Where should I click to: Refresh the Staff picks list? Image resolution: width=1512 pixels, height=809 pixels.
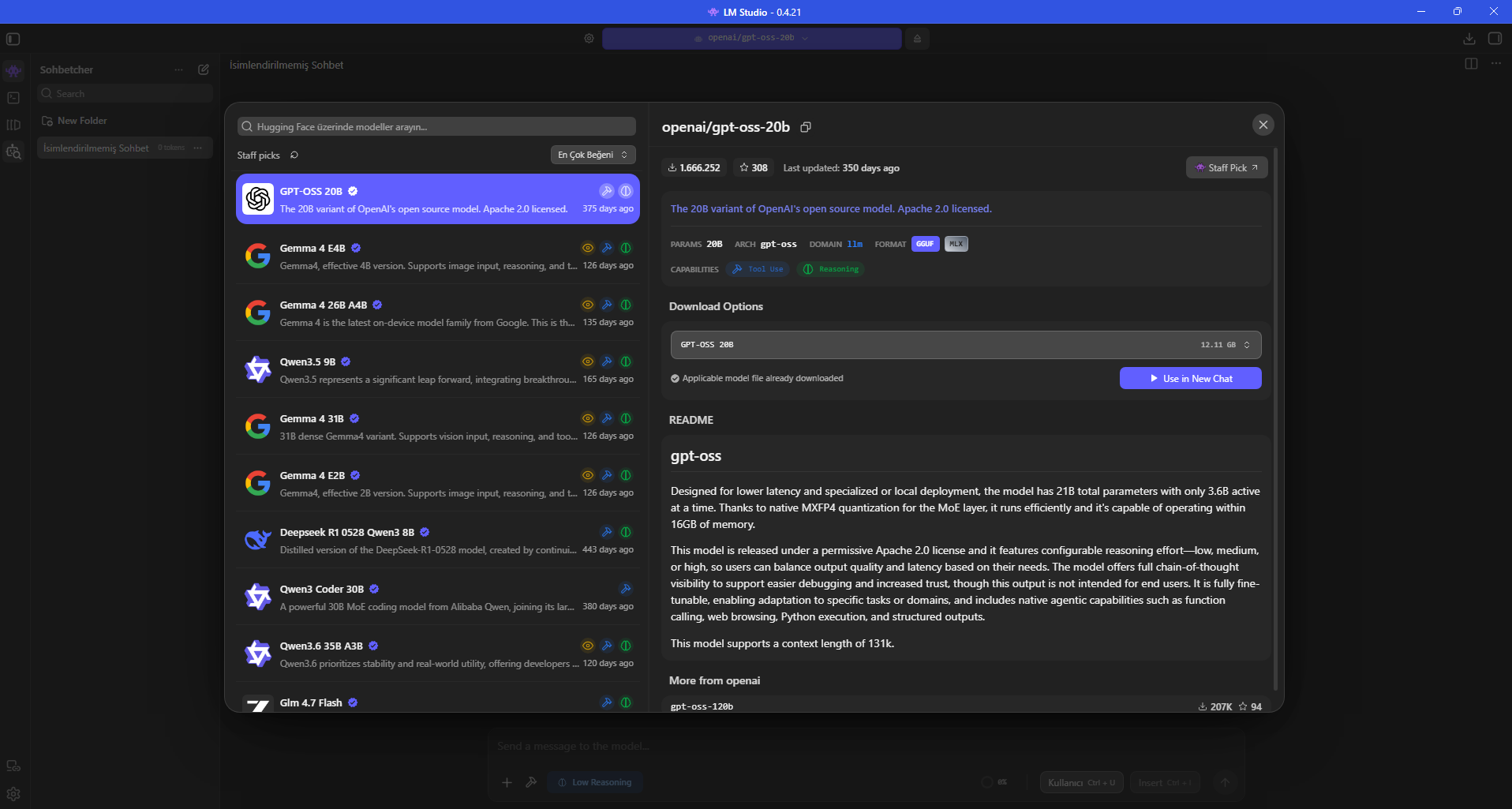(x=294, y=155)
